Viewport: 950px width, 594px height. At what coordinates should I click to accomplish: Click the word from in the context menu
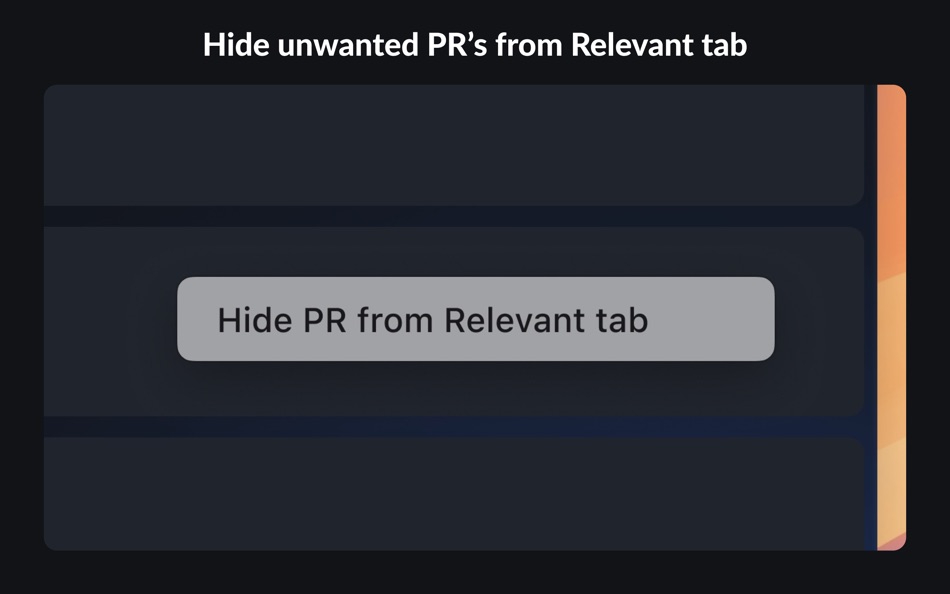[x=395, y=319]
